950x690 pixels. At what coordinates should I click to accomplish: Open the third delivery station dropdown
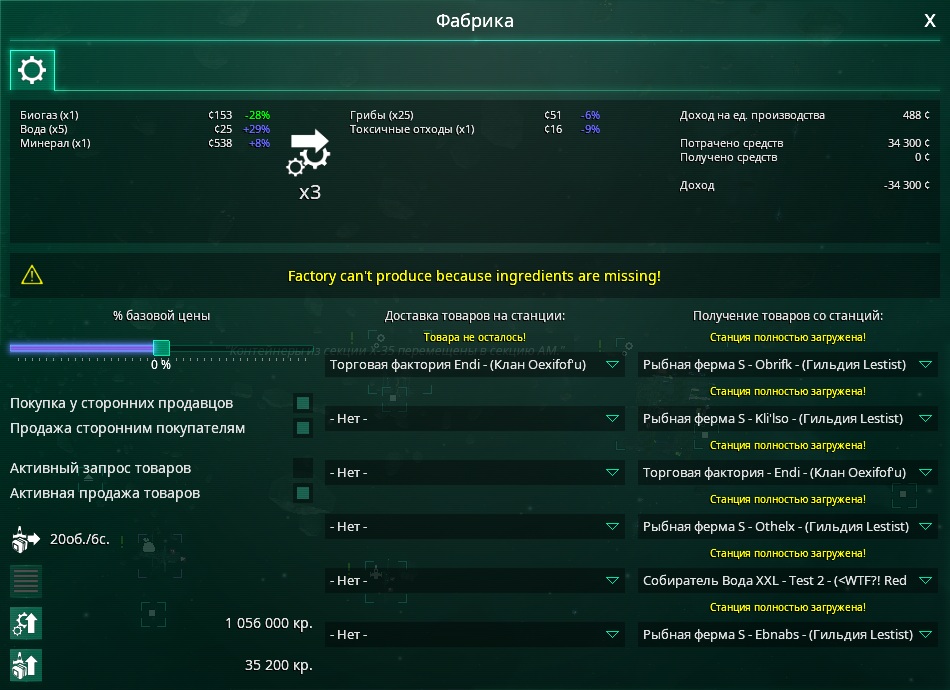[474, 473]
